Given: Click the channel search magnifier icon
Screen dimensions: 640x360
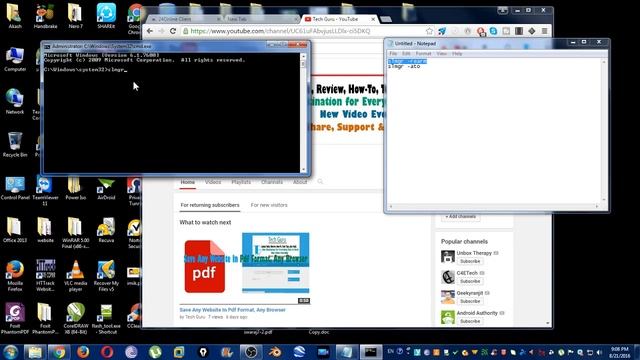Looking at the screenshot, I should click(320, 182).
